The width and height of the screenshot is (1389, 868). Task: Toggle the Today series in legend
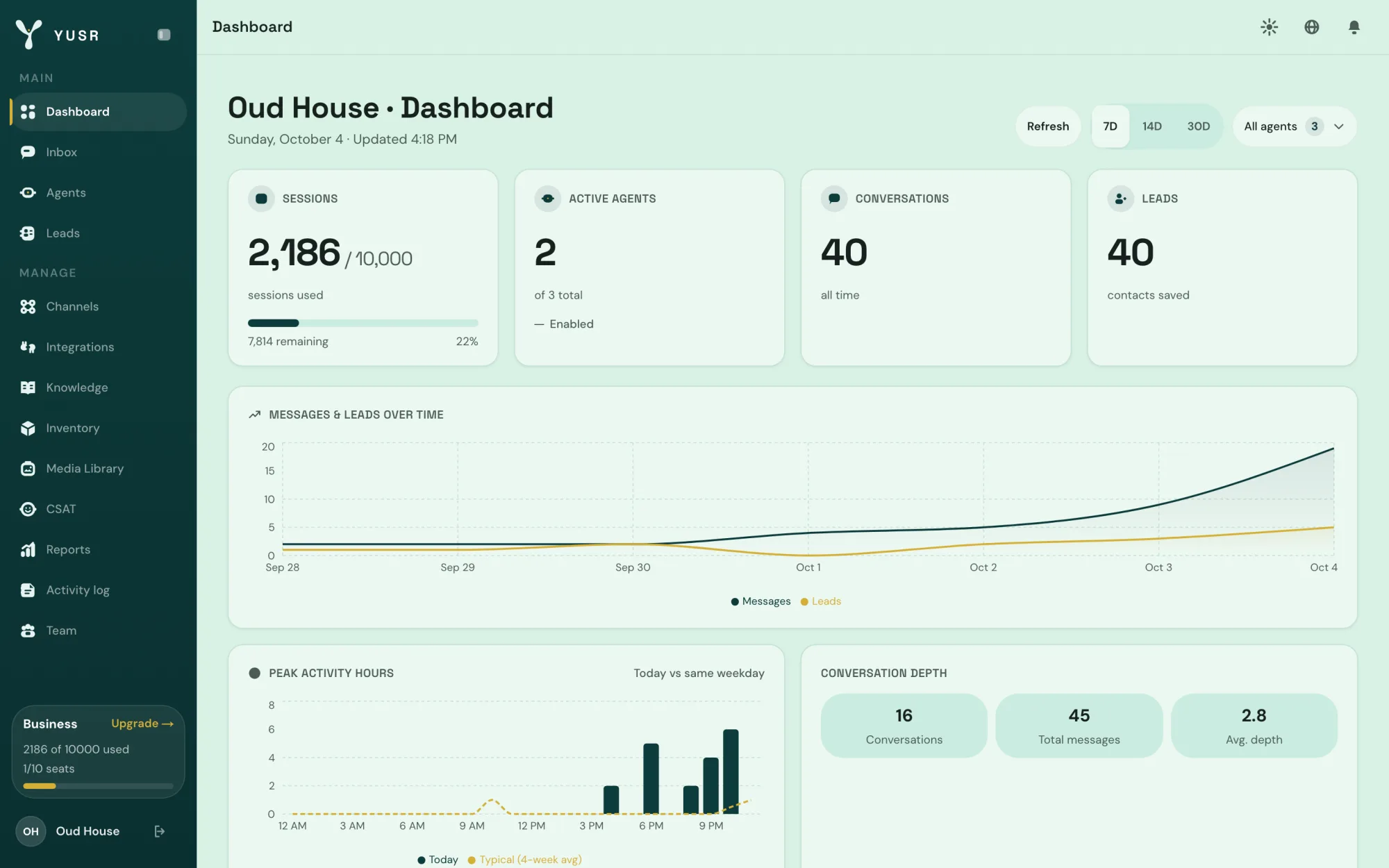tap(438, 860)
